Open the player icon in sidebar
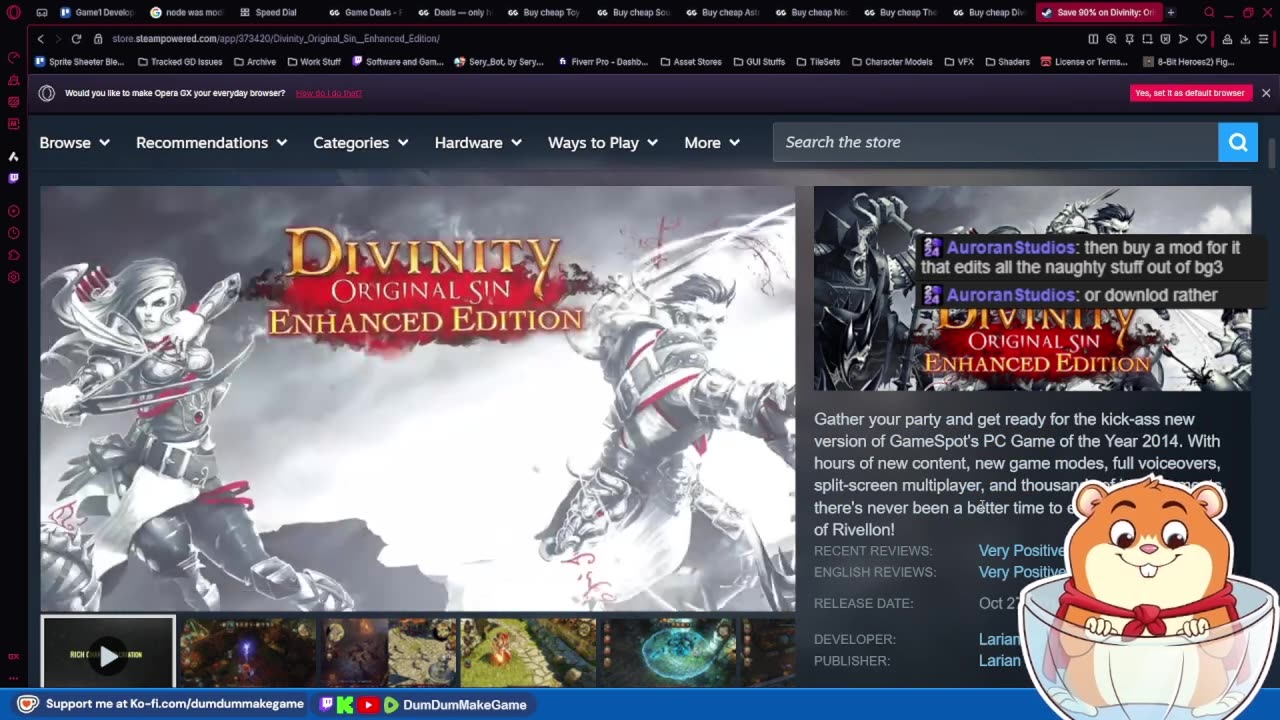 tap(14, 211)
